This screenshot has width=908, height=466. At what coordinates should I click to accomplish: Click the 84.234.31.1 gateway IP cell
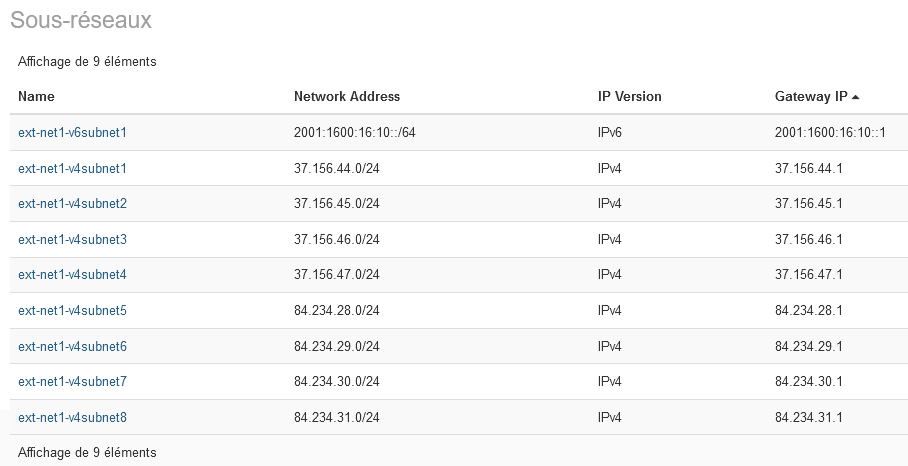(809, 417)
